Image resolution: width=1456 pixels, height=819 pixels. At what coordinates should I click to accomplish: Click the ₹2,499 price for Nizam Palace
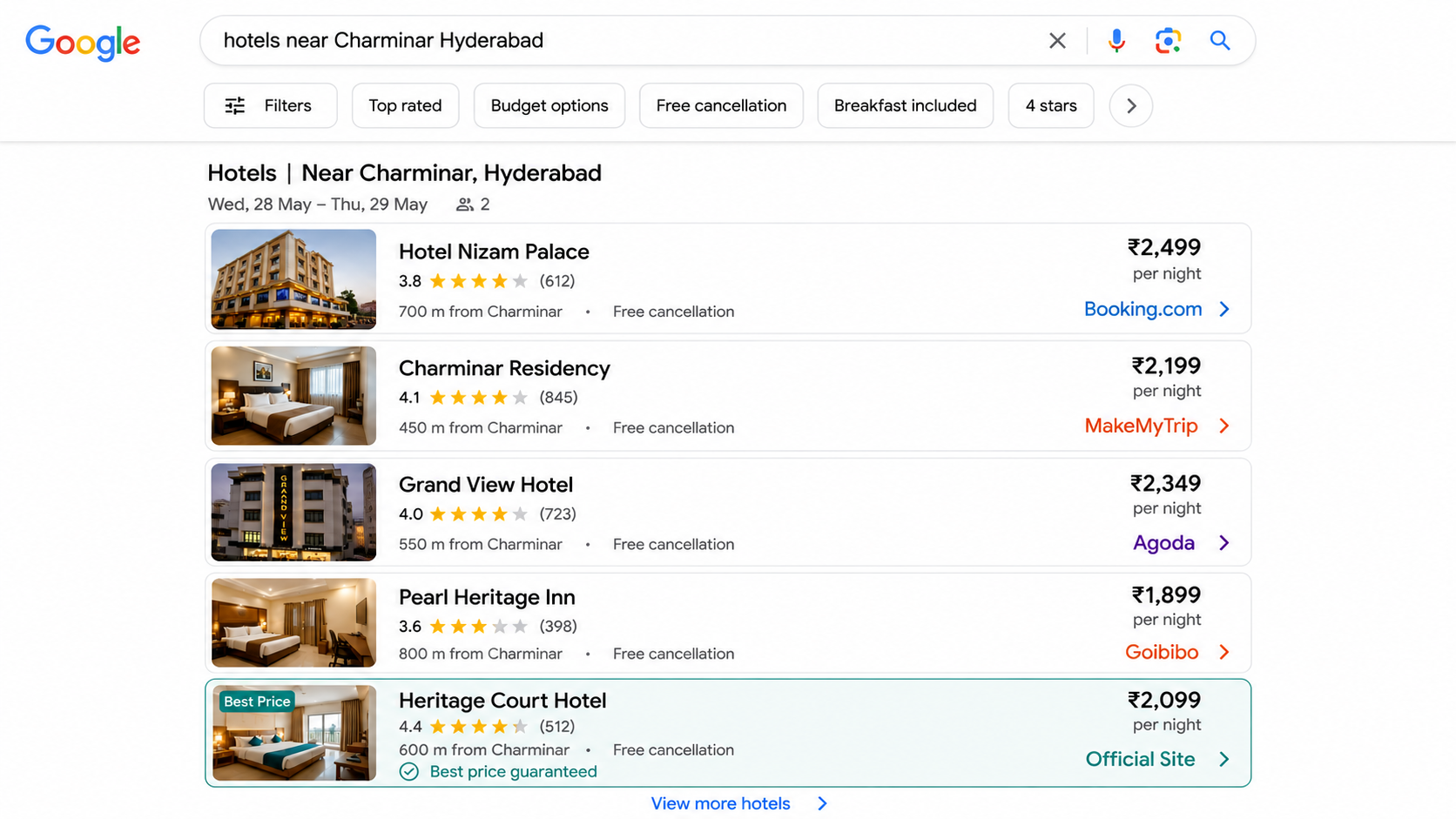1164,247
